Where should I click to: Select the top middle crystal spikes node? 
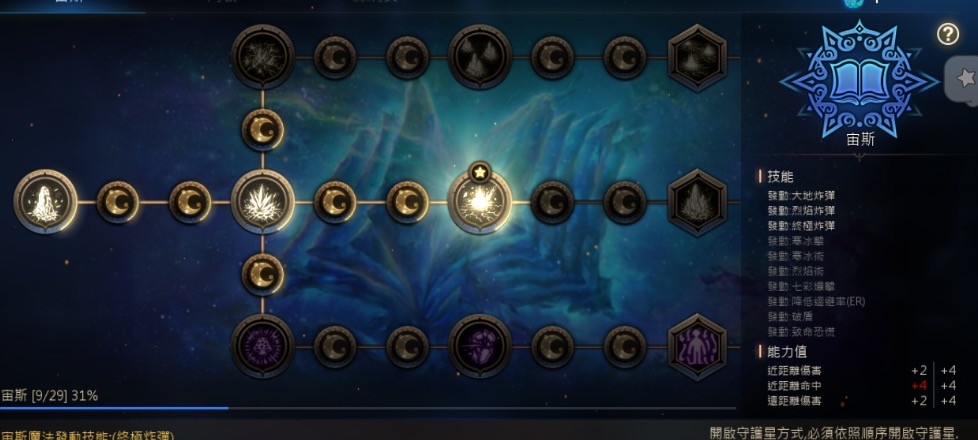pyautogui.click(x=480, y=57)
